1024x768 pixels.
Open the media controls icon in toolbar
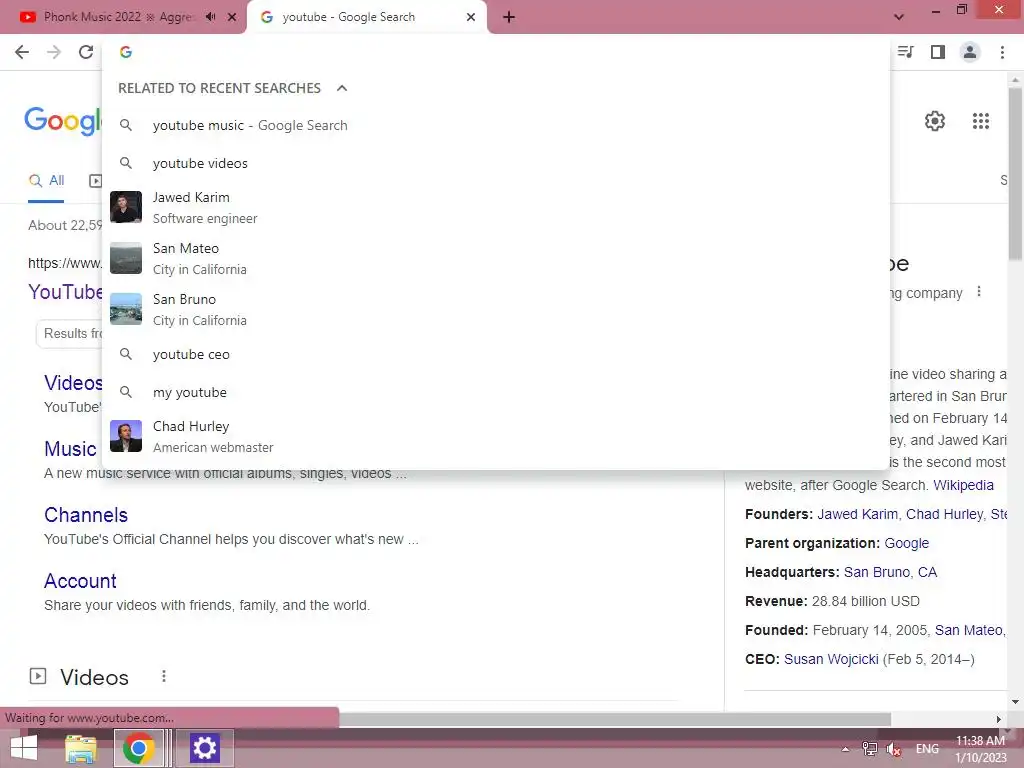click(906, 52)
